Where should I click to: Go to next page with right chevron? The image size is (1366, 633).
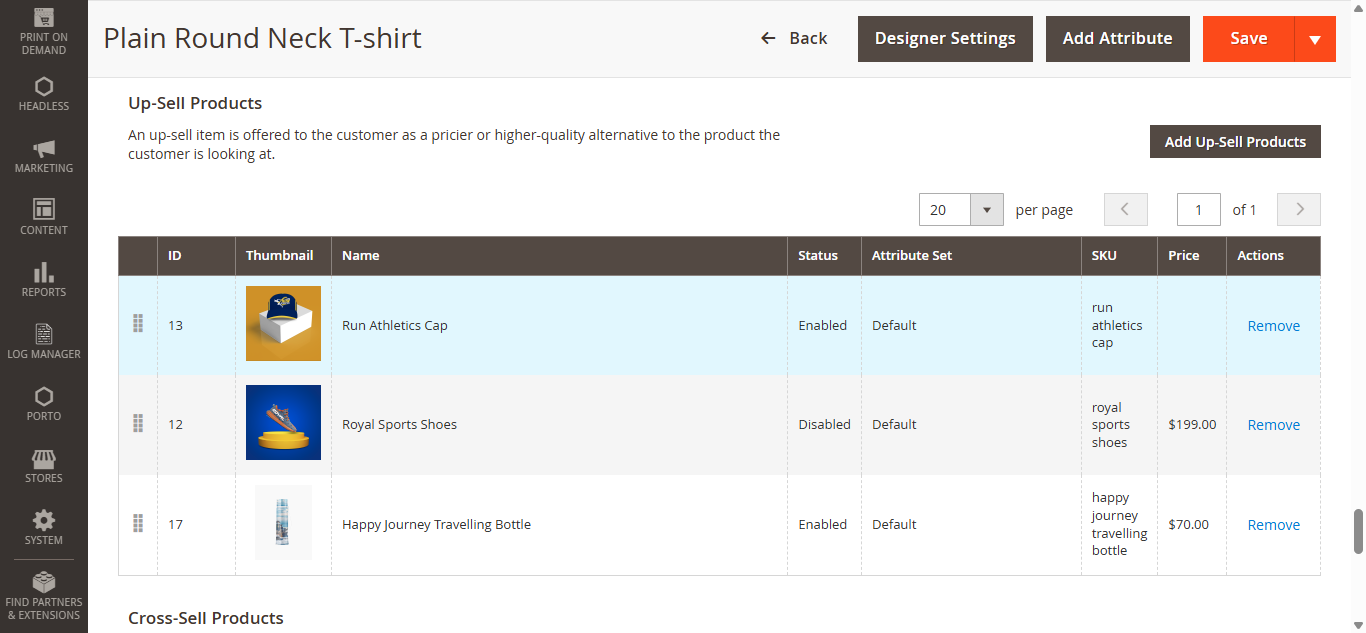pyautogui.click(x=1299, y=210)
